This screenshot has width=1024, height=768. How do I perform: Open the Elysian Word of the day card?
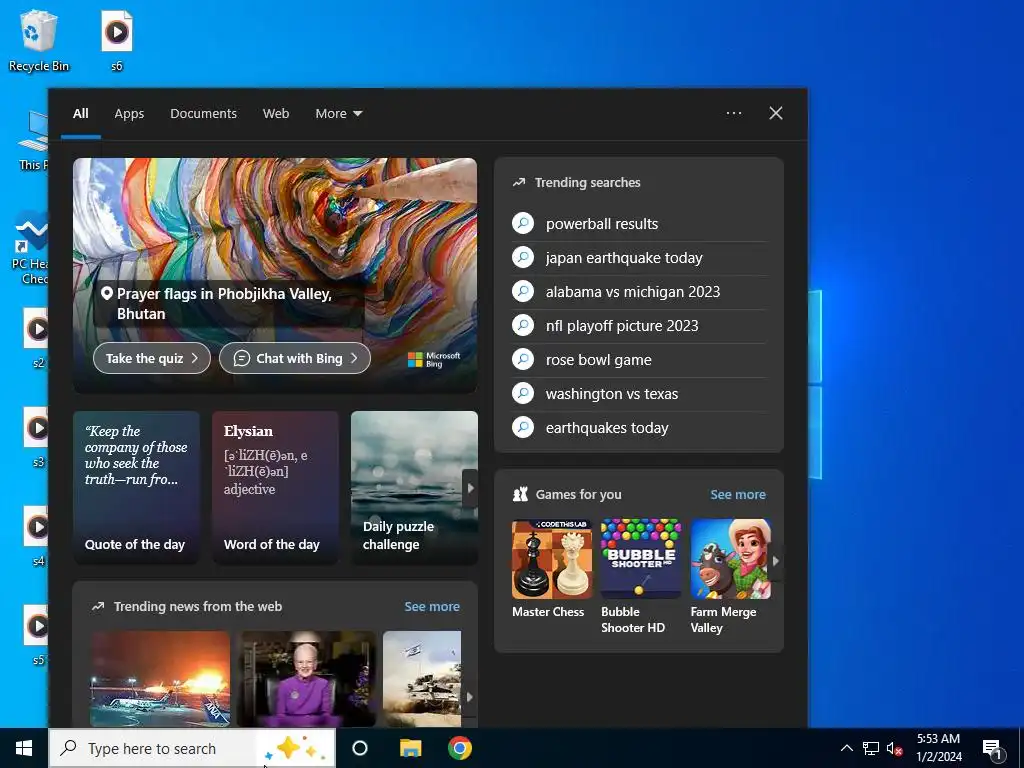tap(275, 487)
